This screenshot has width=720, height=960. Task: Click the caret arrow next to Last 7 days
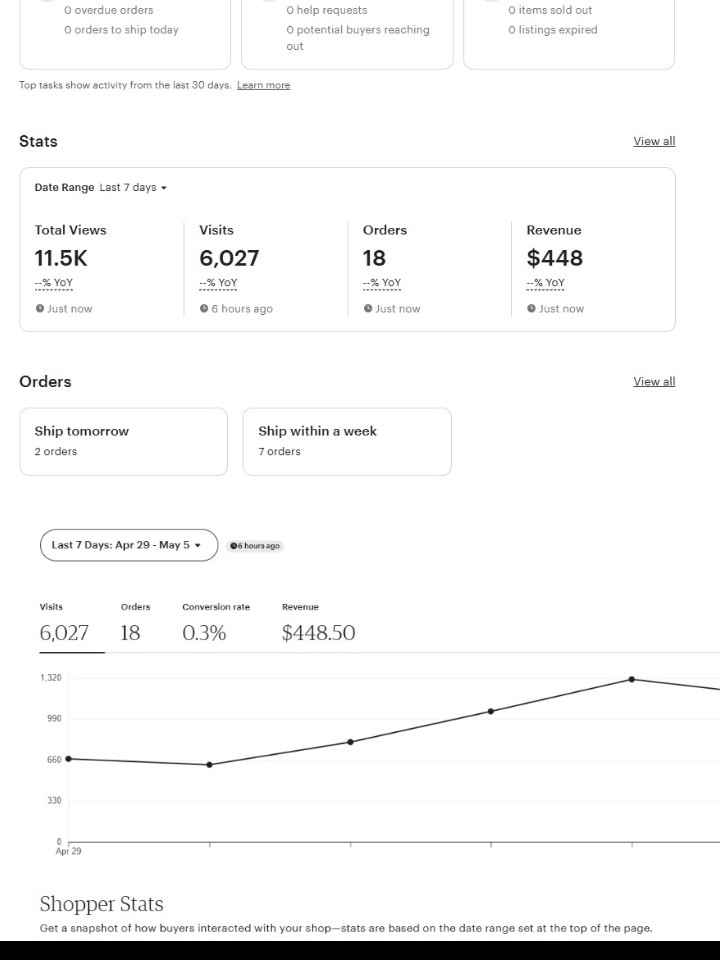[163, 188]
